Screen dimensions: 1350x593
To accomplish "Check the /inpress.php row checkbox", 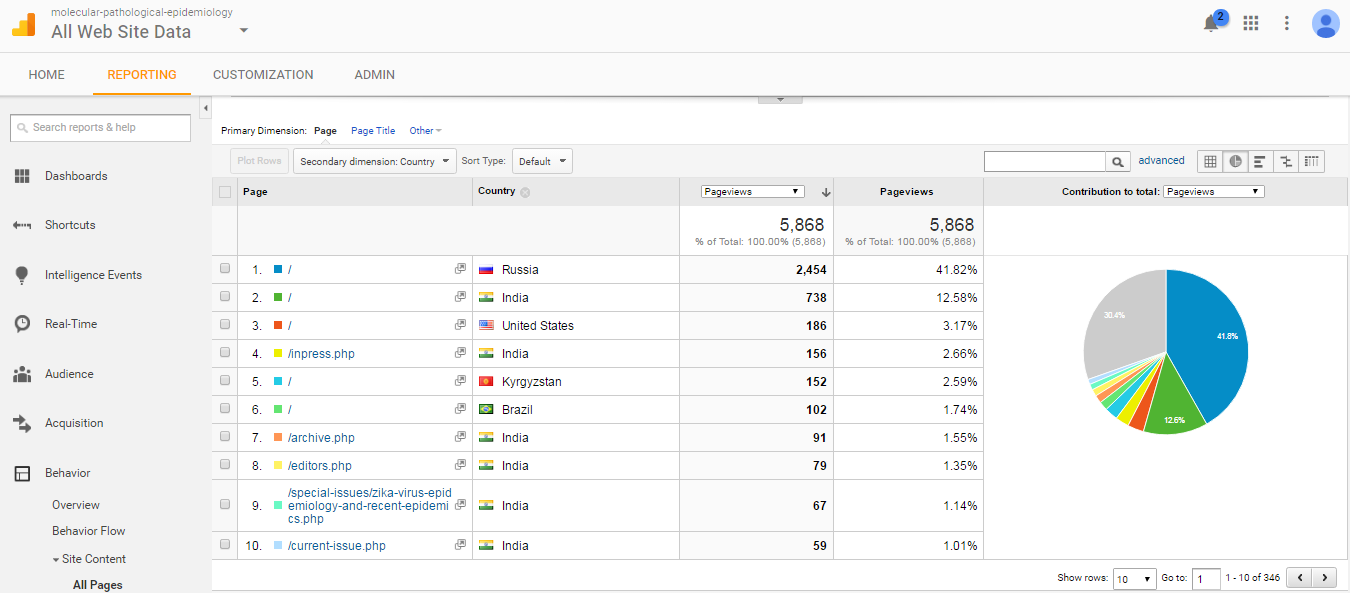I will (x=225, y=353).
